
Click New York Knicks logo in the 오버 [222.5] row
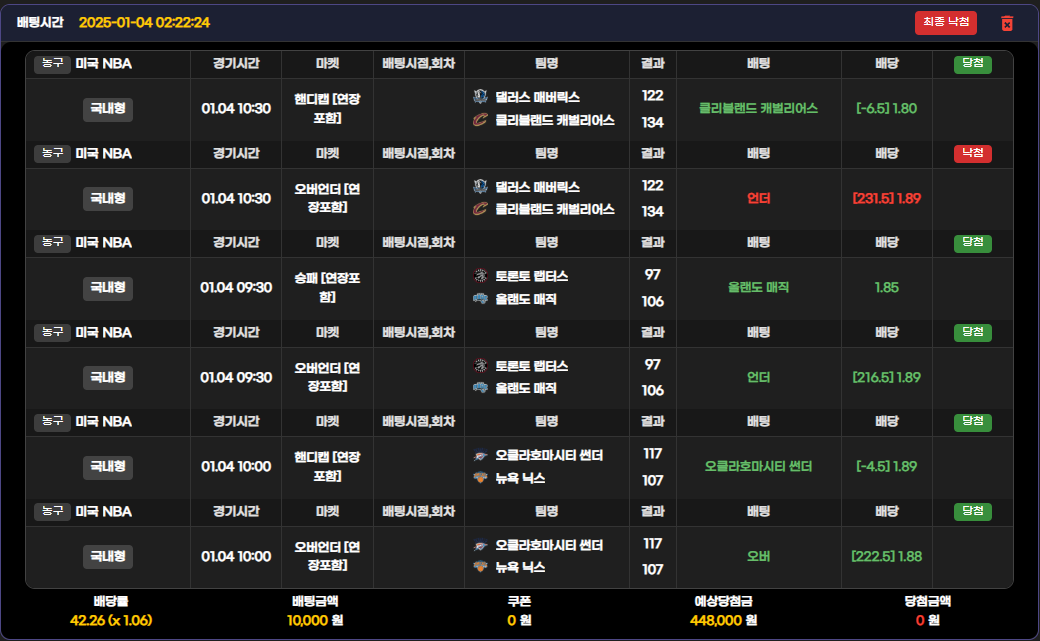pos(480,567)
